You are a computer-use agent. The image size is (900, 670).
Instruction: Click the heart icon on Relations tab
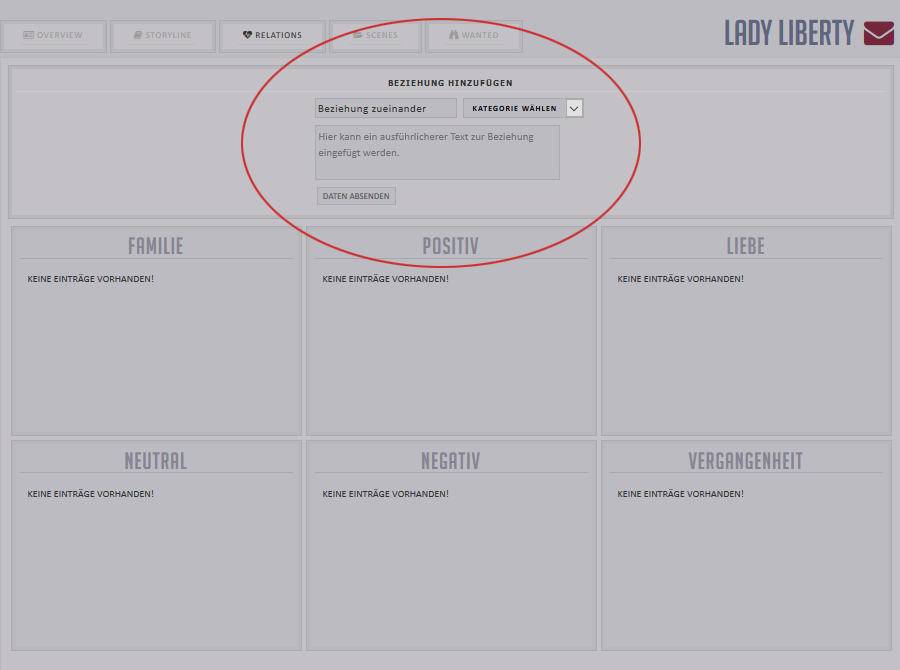pos(247,35)
